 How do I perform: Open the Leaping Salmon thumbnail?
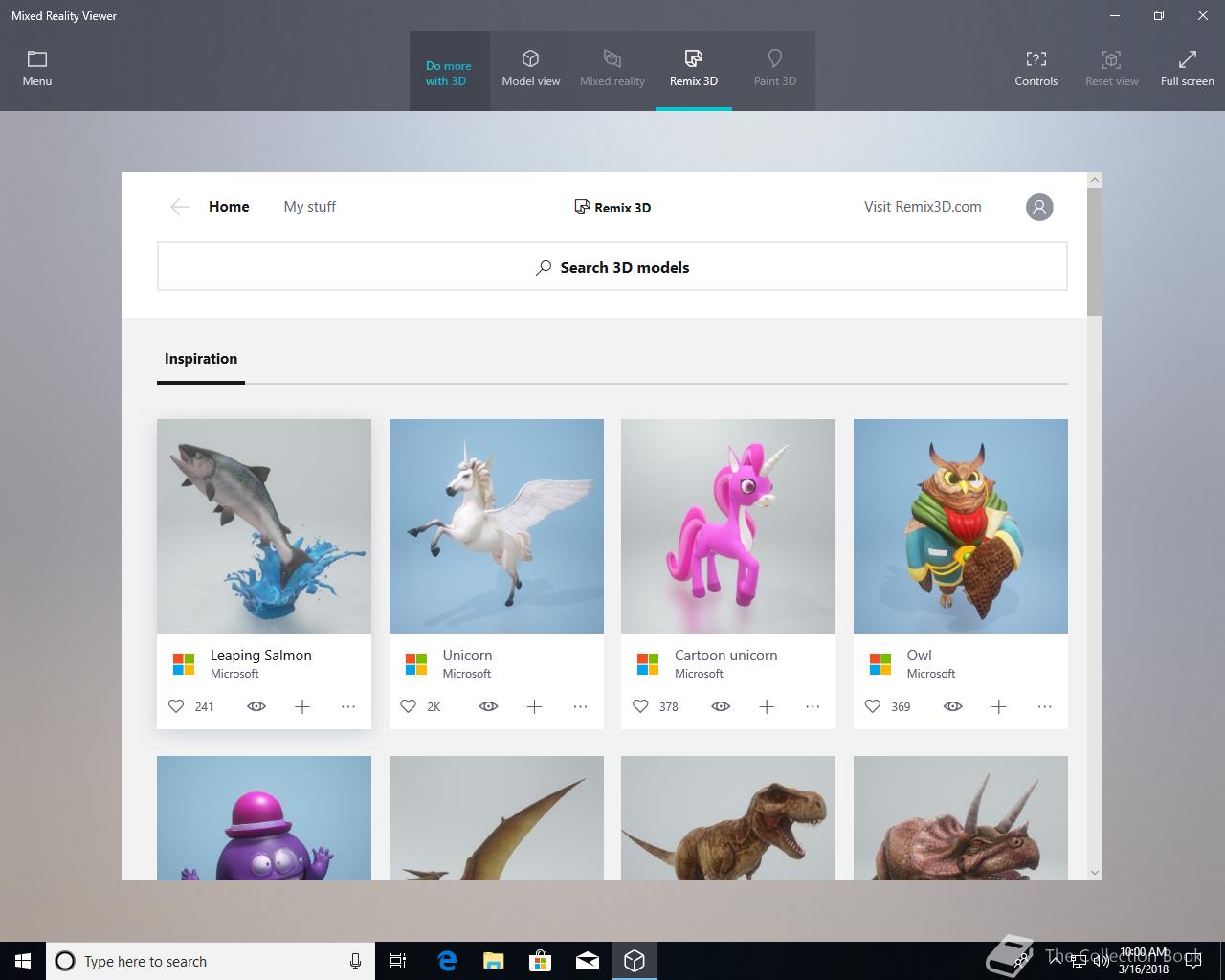(264, 526)
